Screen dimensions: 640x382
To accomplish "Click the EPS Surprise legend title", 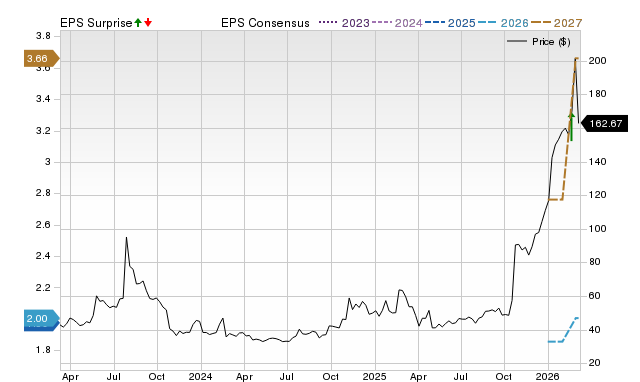I will (x=96, y=23).
